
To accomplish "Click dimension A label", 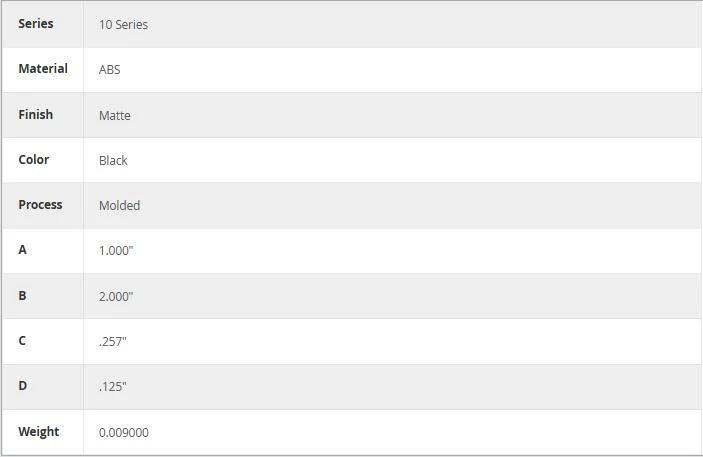I will click(x=22, y=249).
